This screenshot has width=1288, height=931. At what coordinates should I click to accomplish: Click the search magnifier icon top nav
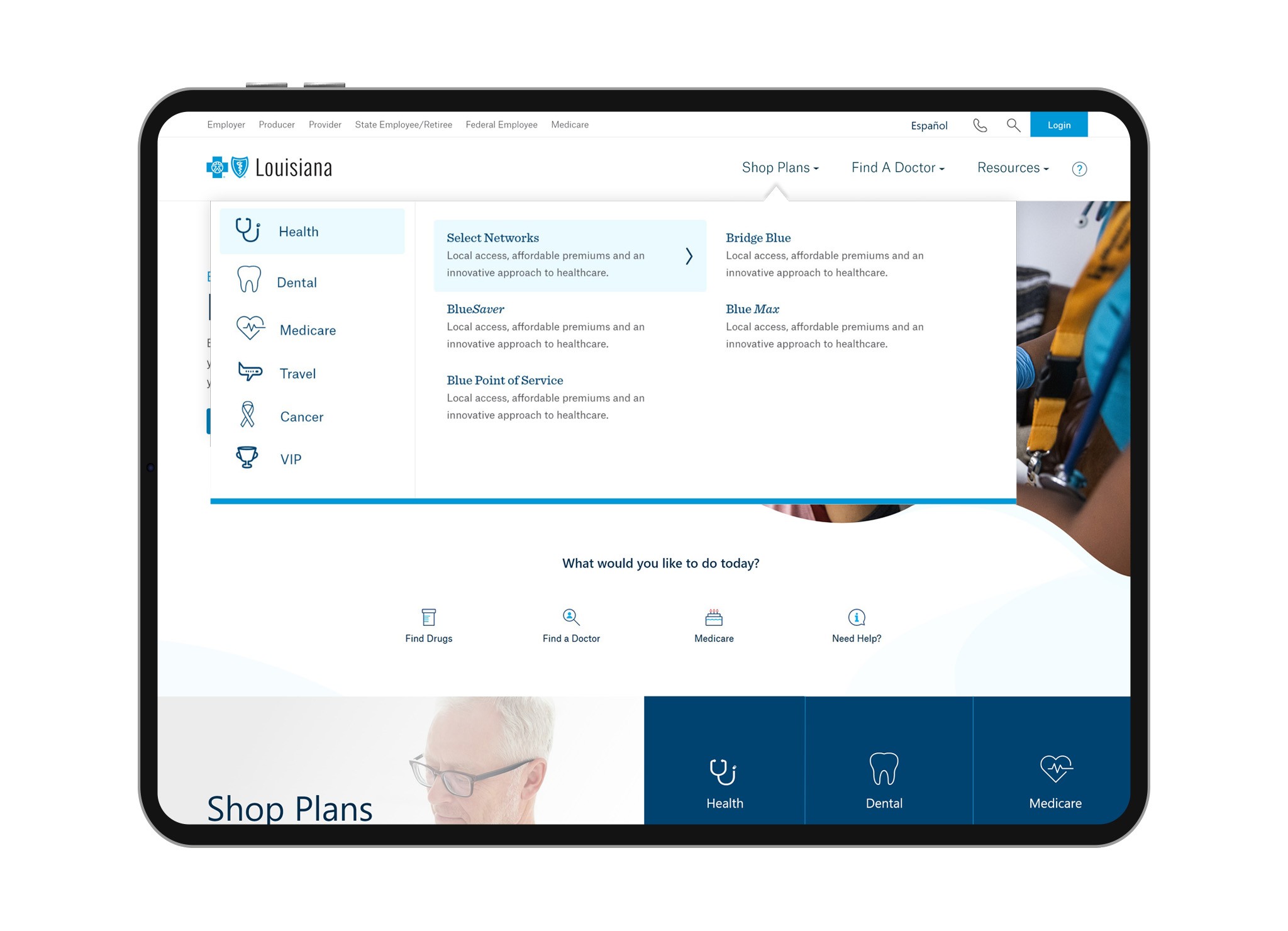coord(1012,125)
